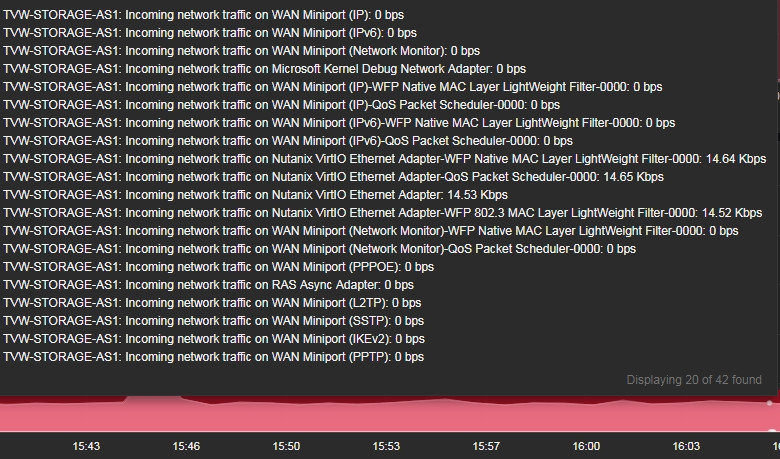Select the WAN Miniport (IPv6) traffic entry
Viewport: 780px width, 459px height.
210,33
